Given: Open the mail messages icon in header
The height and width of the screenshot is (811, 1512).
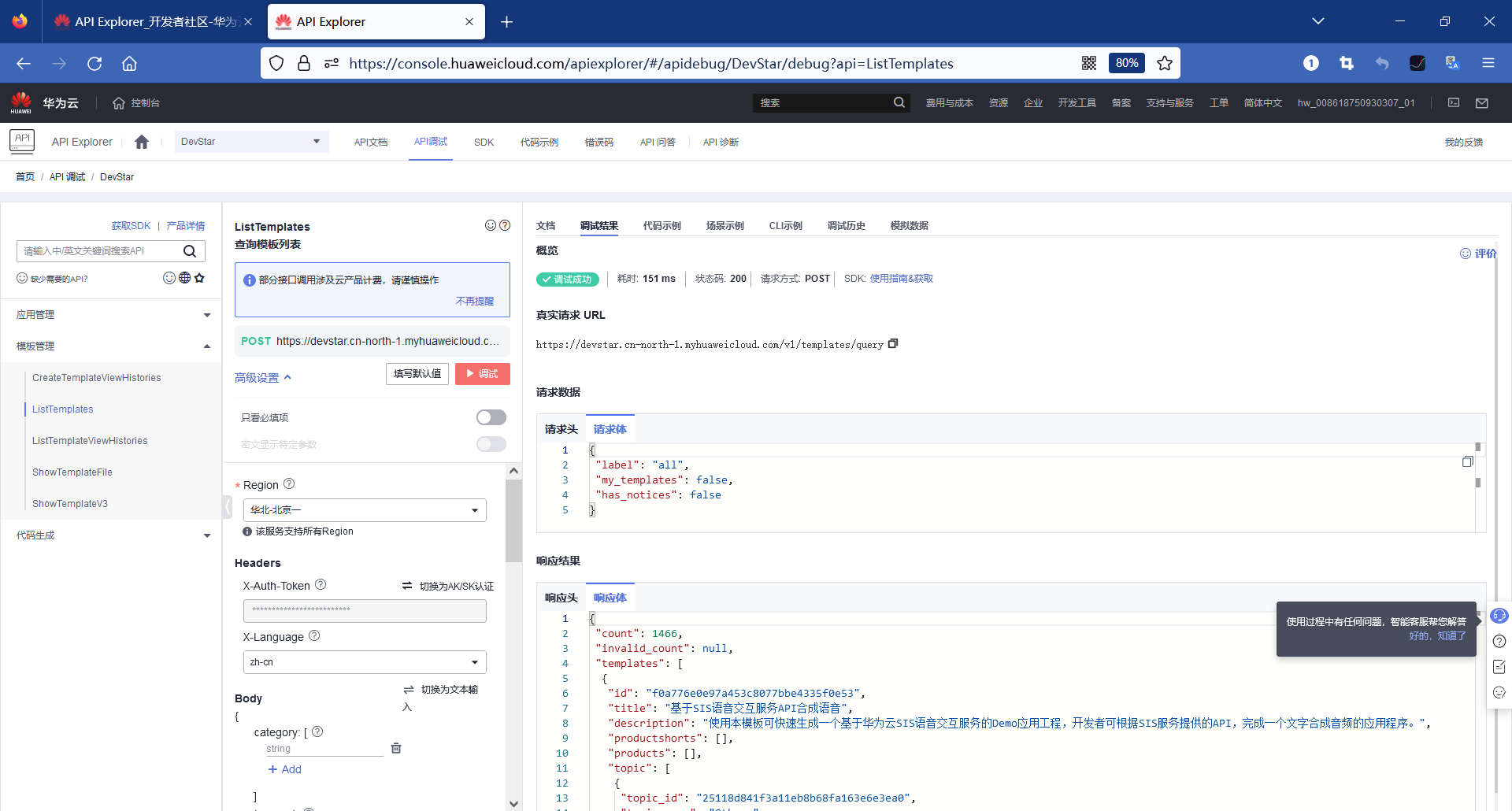Looking at the screenshot, I should (x=1482, y=102).
